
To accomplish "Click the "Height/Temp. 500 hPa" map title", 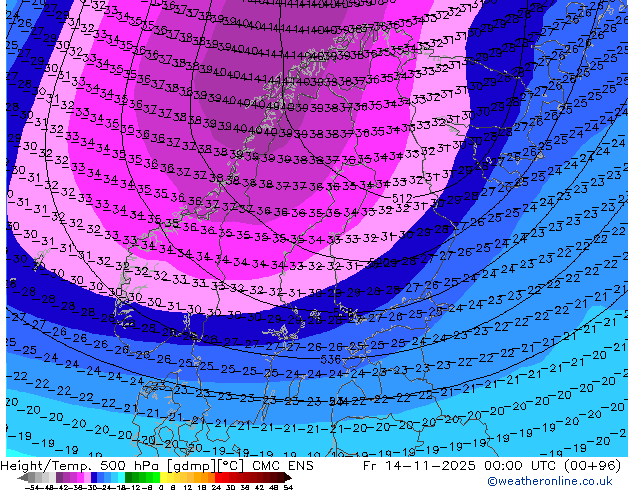I will [81, 466].
